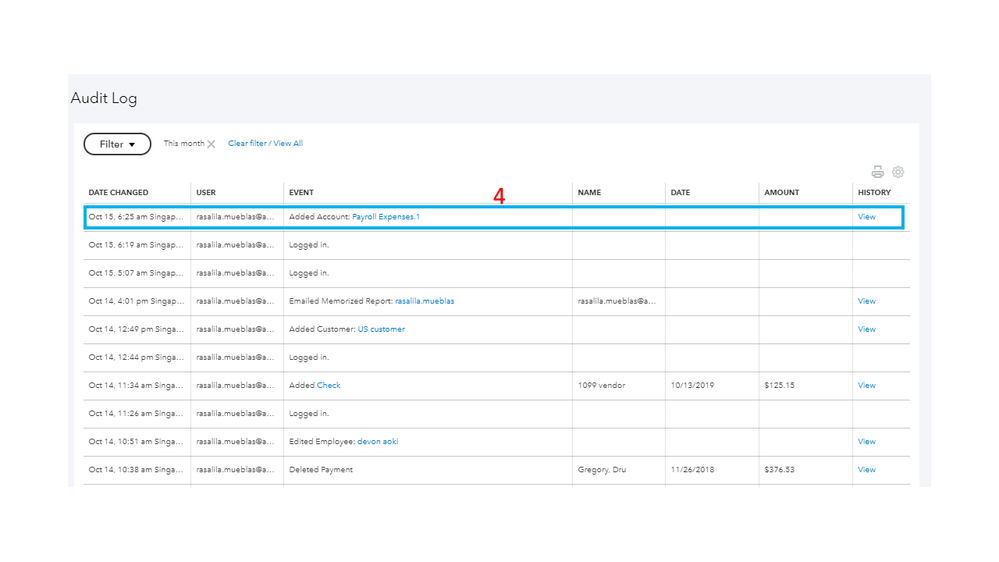Image resolution: width=999 pixels, height=562 pixels.
Task: Select the Audit Log page title
Action: [104, 98]
